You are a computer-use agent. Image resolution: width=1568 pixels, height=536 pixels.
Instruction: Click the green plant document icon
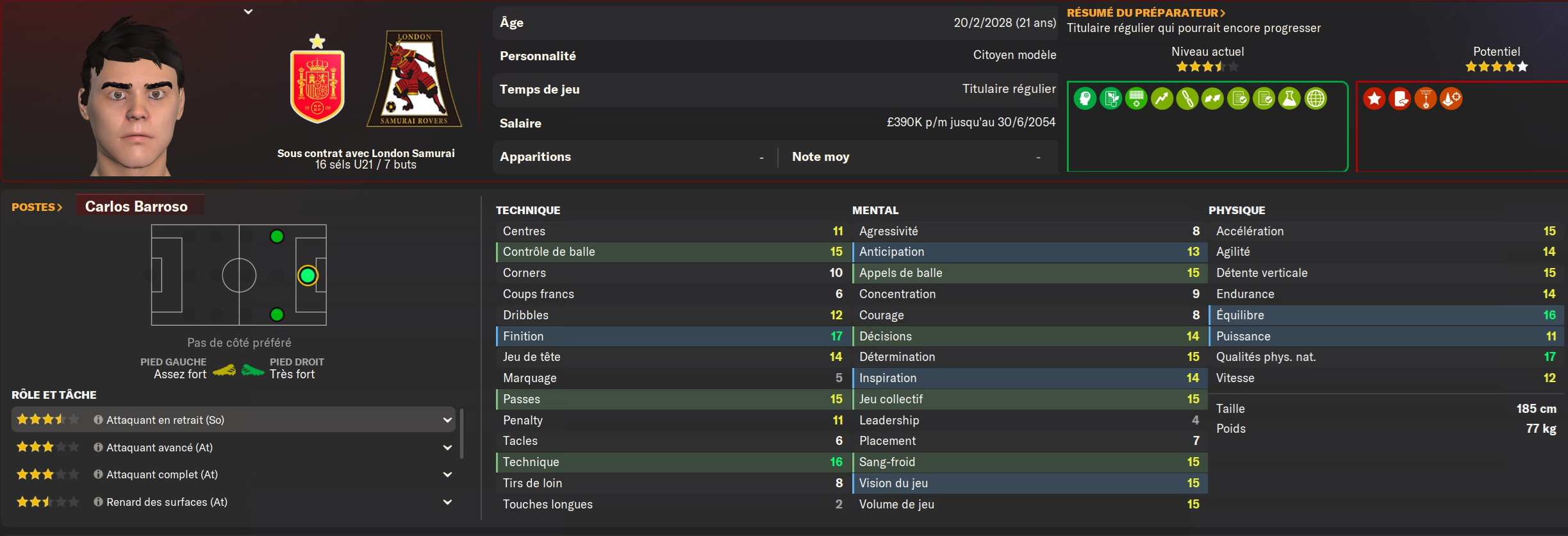coord(1110,99)
